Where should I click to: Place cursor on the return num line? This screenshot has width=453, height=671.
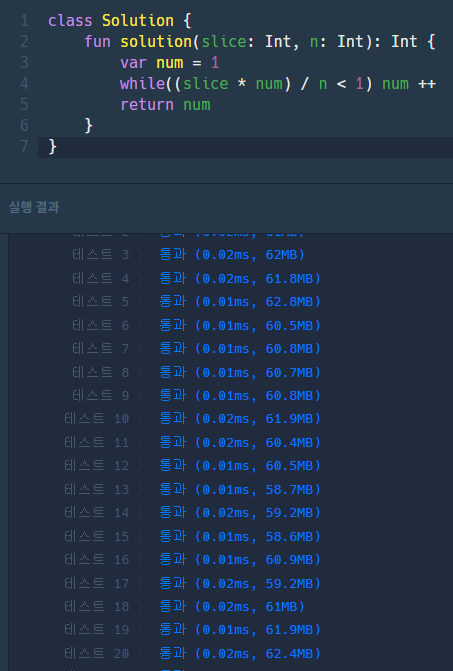click(x=165, y=105)
